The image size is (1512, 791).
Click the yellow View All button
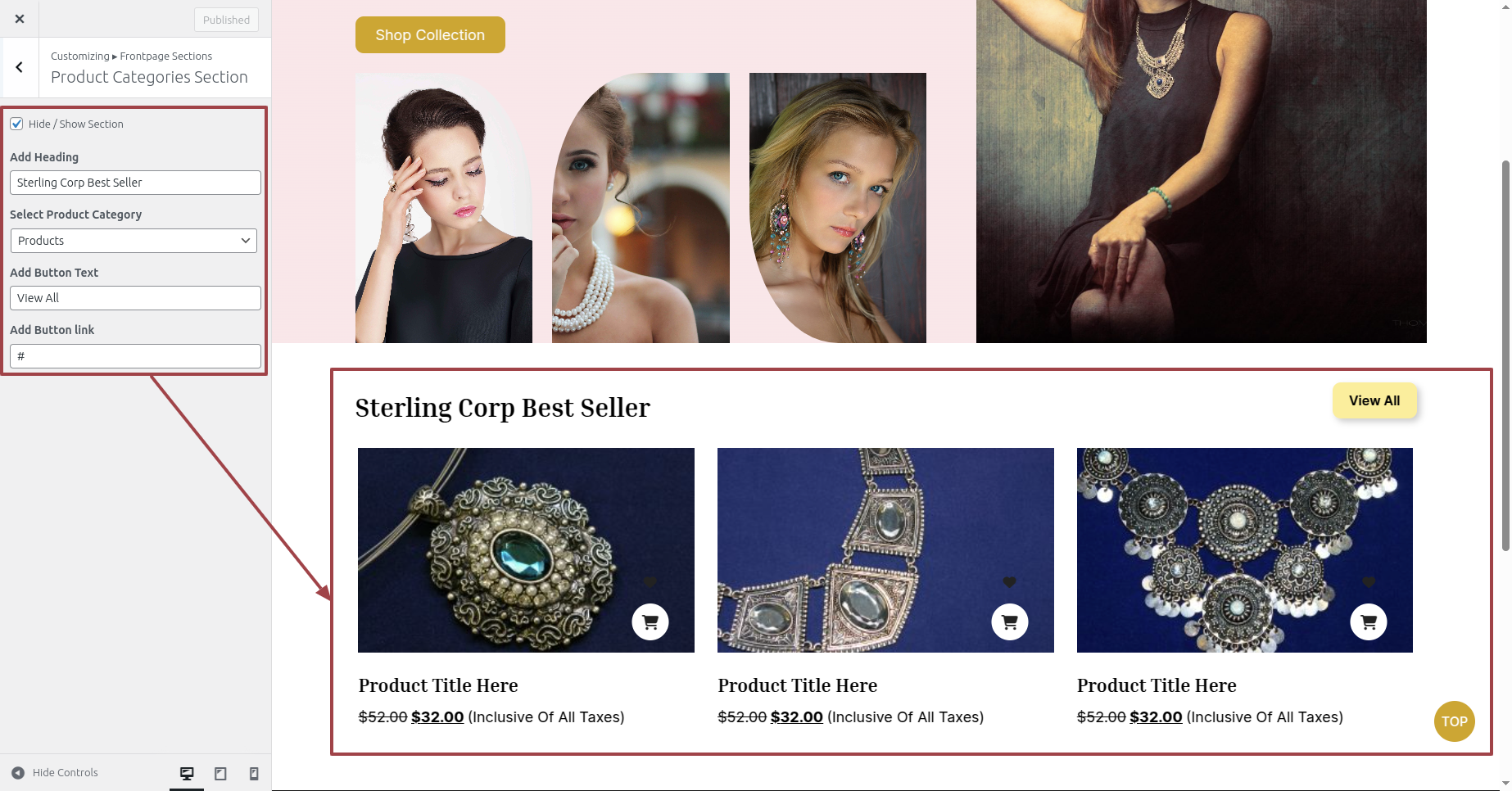tap(1374, 400)
